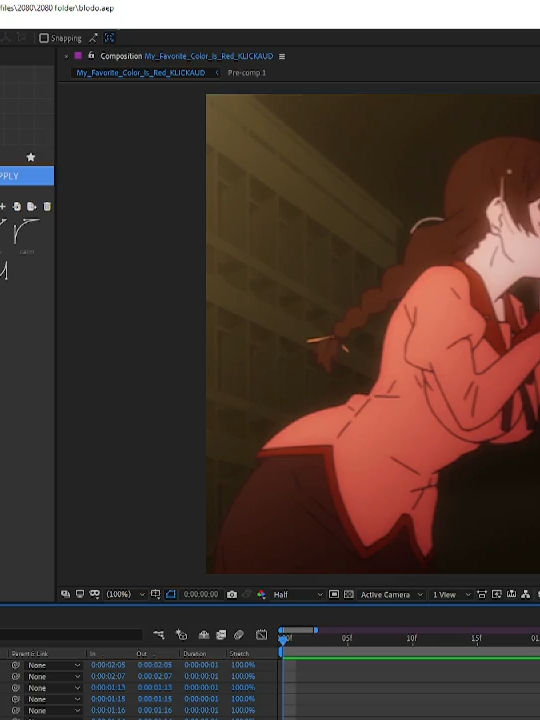Viewport: 540px width, 720px height.
Task: Enable the Snapping checkbox
Action: (x=44, y=38)
